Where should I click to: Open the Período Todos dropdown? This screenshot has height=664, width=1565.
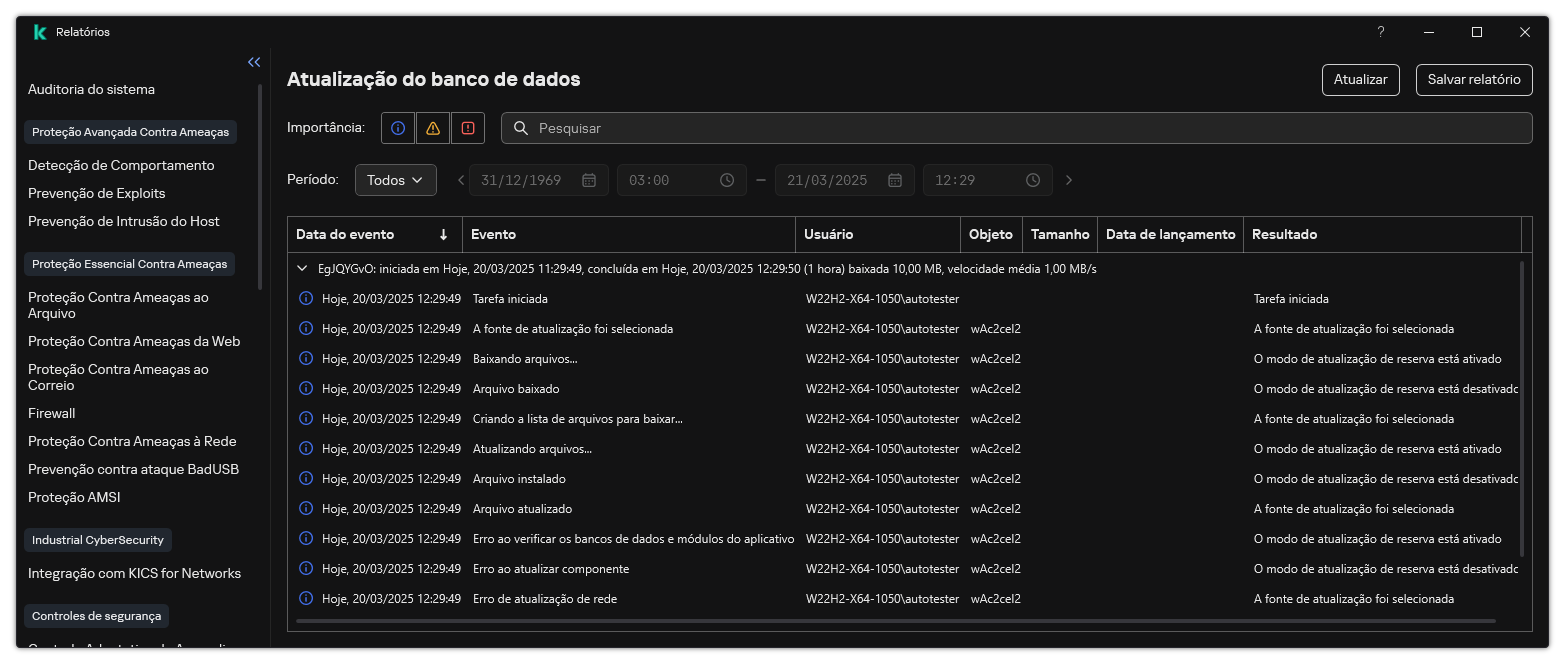pos(395,180)
